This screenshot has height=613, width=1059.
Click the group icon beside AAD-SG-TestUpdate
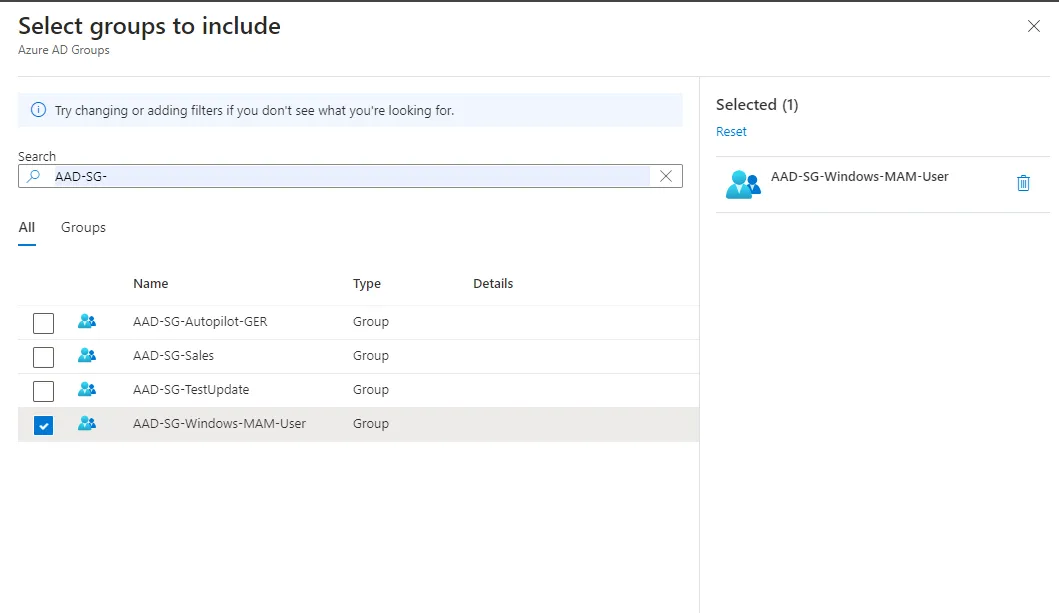tap(87, 390)
